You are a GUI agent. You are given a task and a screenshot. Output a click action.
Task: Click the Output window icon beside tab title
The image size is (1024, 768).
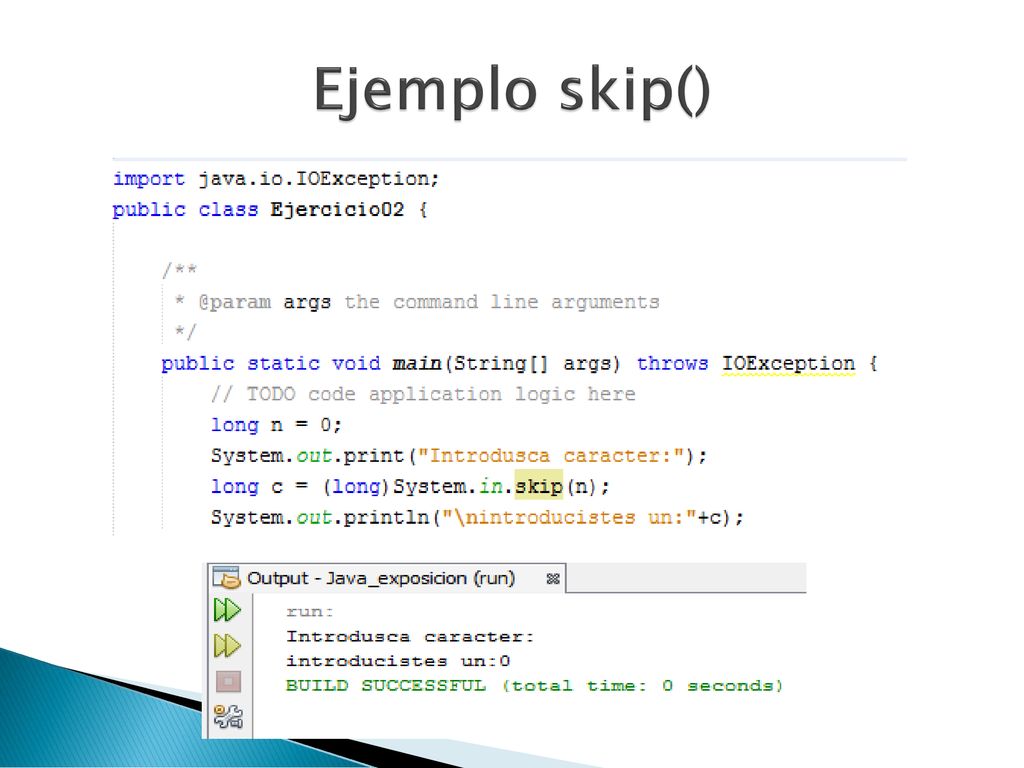coord(226,578)
